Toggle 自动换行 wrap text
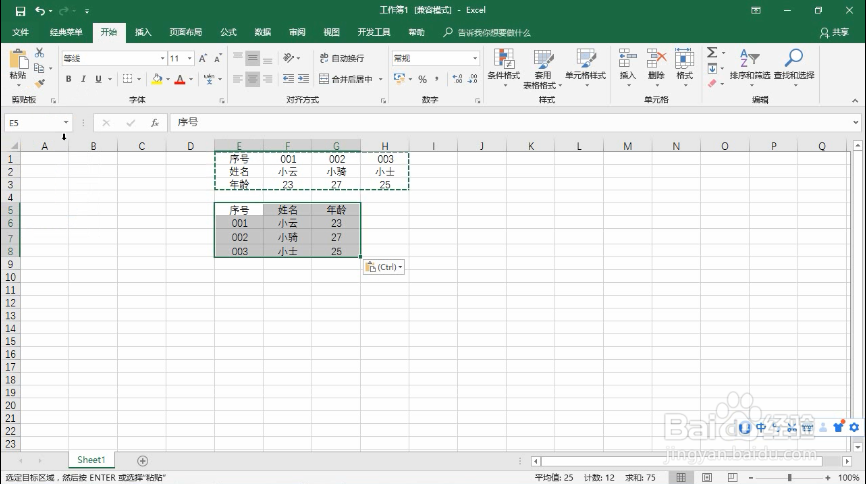Screen dimensions: 866x484 [x=342, y=58]
